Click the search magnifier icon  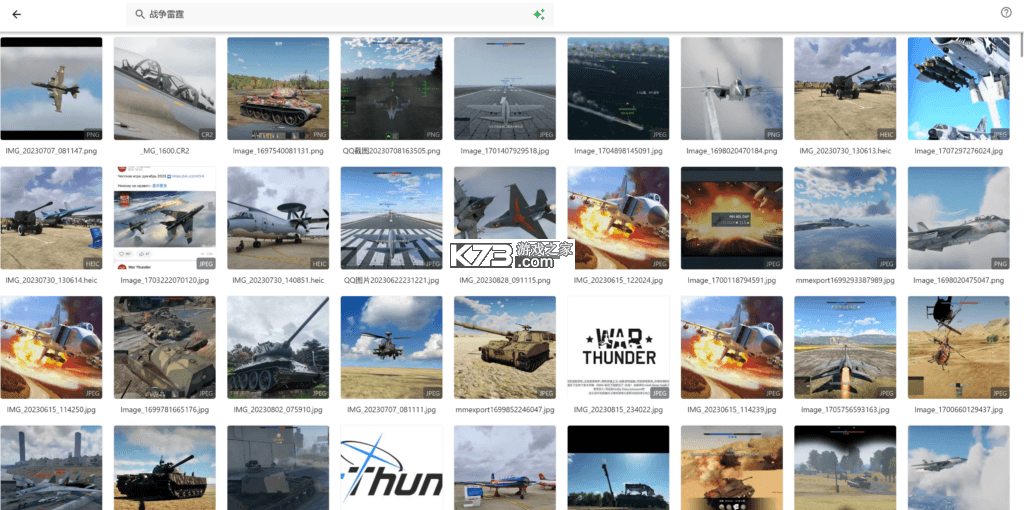(139, 14)
